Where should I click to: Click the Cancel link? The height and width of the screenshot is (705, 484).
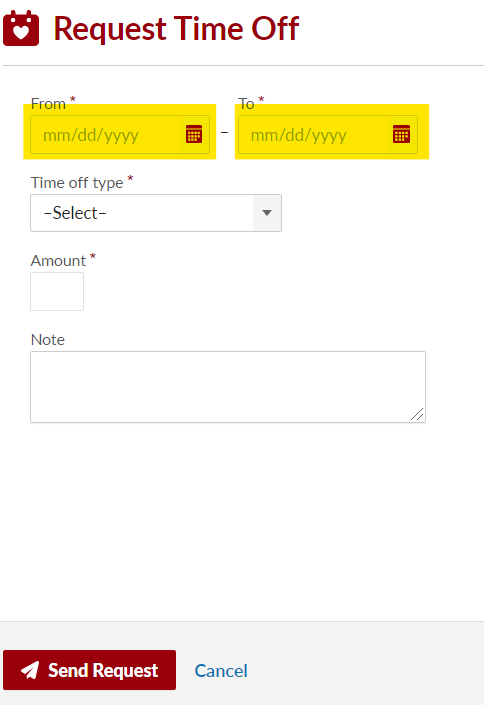[221, 671]
